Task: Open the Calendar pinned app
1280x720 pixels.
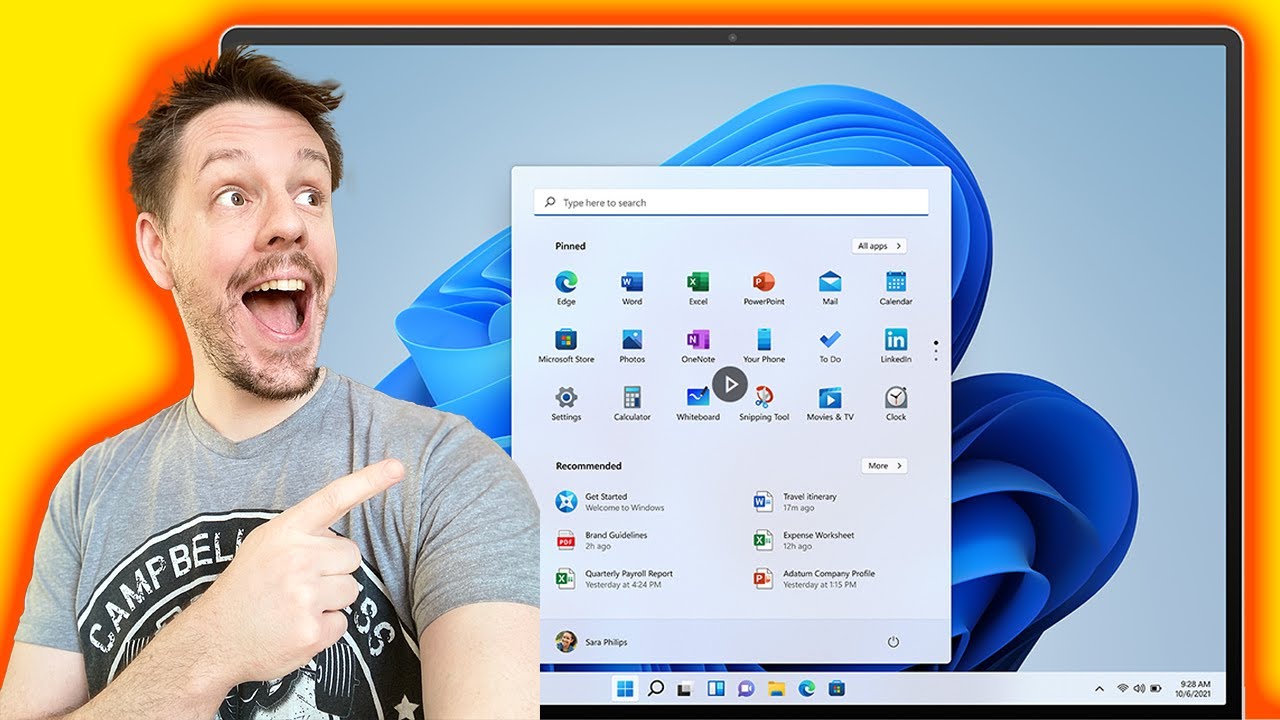Action: [x=896, y=287]
